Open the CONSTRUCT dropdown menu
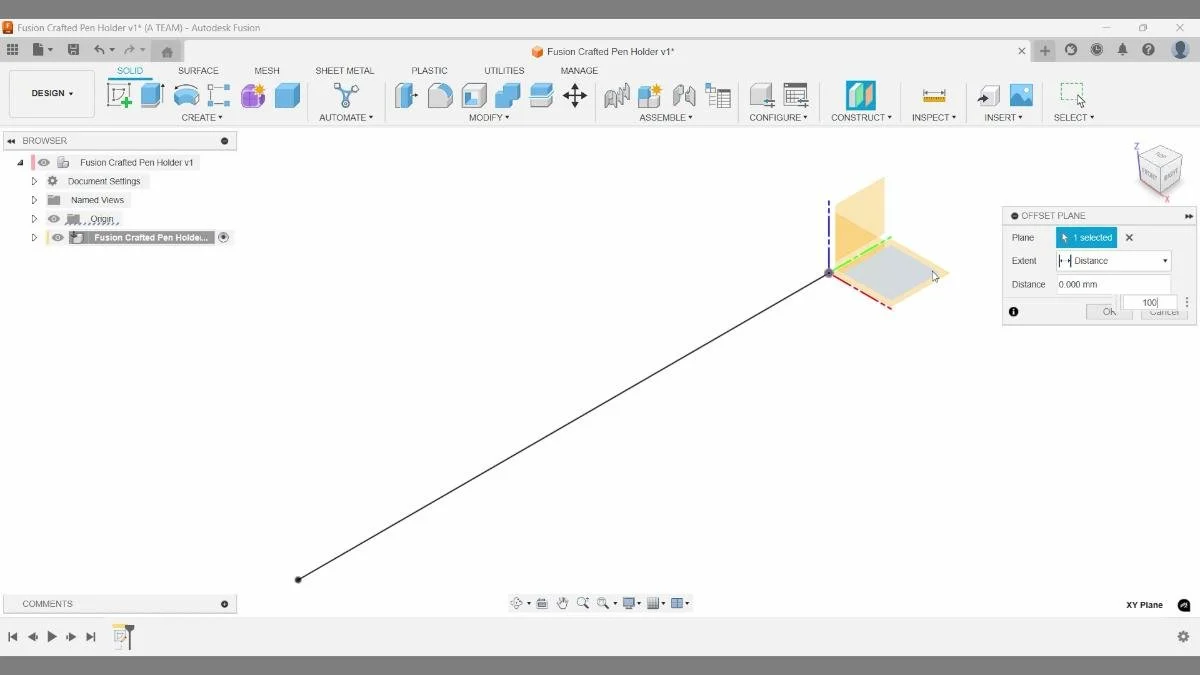 [861, 118]
